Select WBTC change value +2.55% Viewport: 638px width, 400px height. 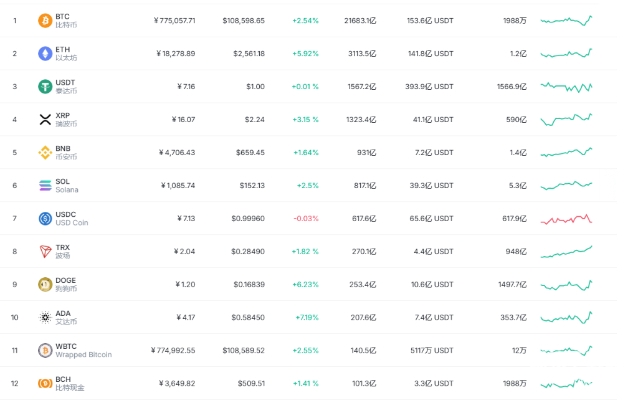click(x=305, y=350)
